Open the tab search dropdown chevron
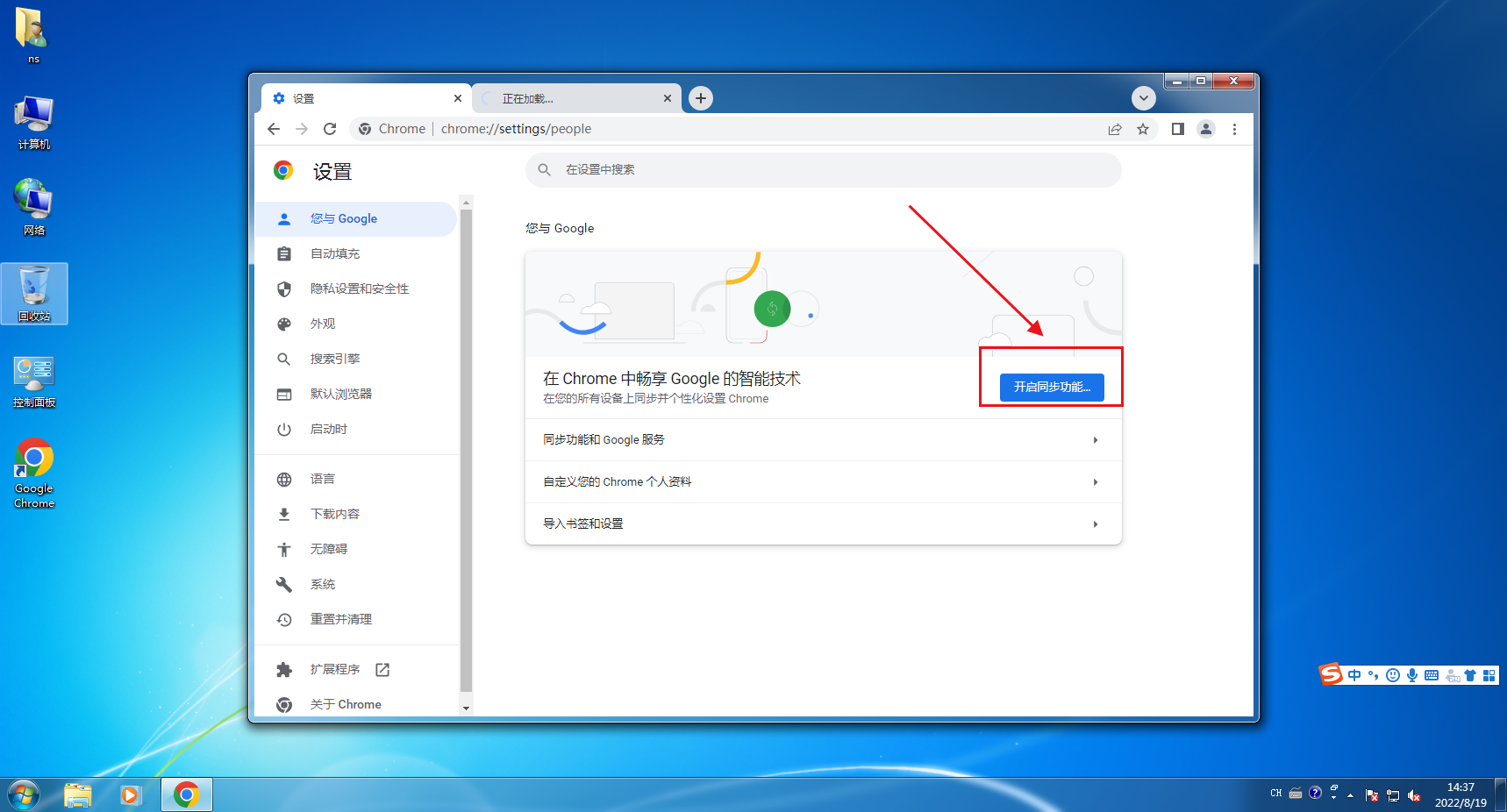Image resolution: width=1507 pixels, height=812 pixels. coord(1143,98)
